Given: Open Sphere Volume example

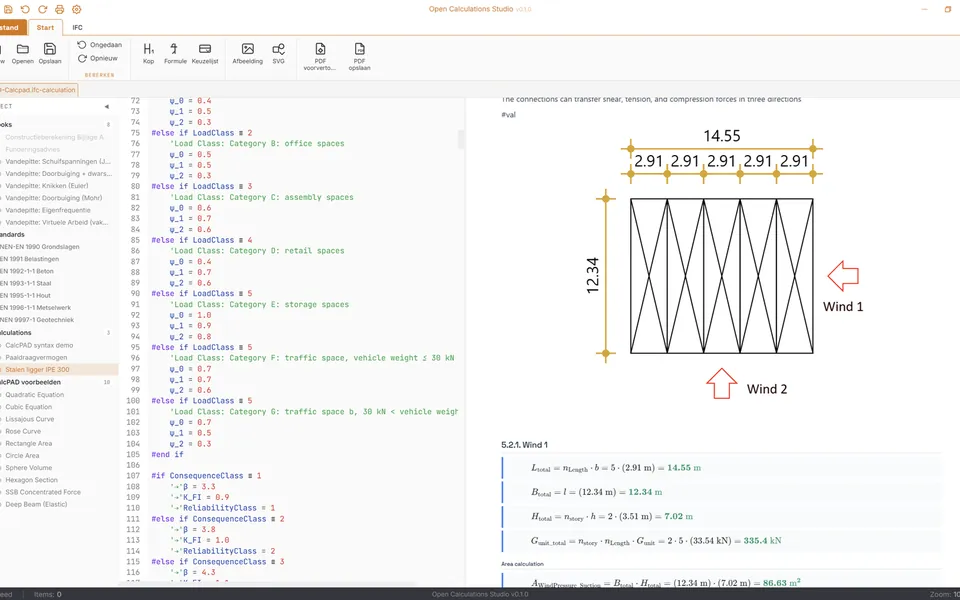Looking at the screenshot, I should click(x=28, y=468).
